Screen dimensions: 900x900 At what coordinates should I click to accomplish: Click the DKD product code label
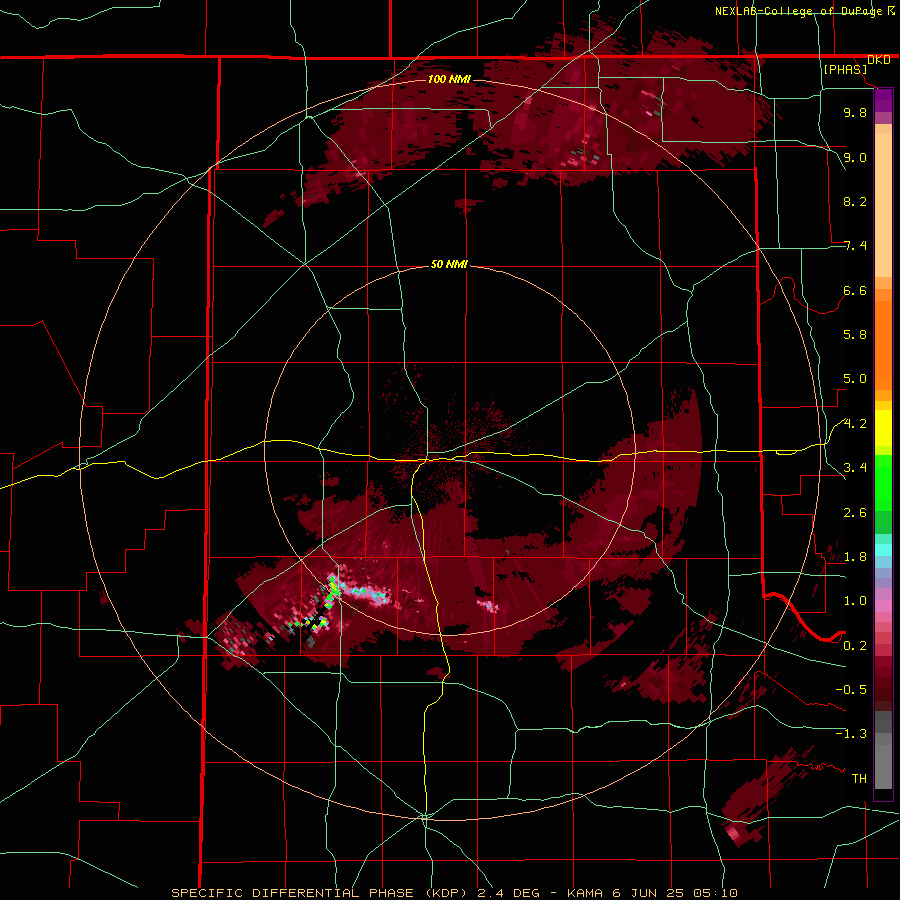879,60
